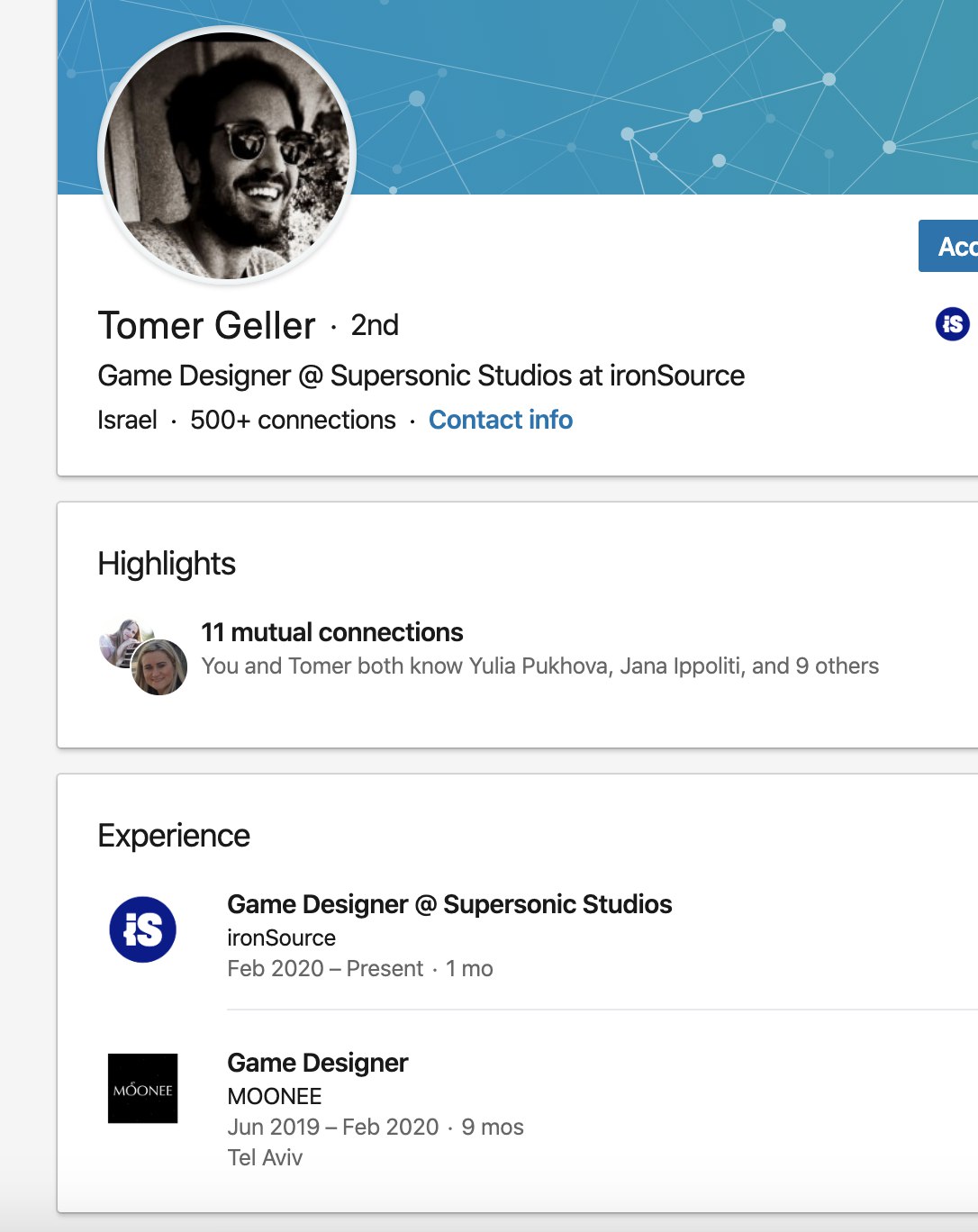The image size is (978, 1232).
Task: Open the 11 mutual connections heading
Action: pyautogui.click(x=331, y=632)
